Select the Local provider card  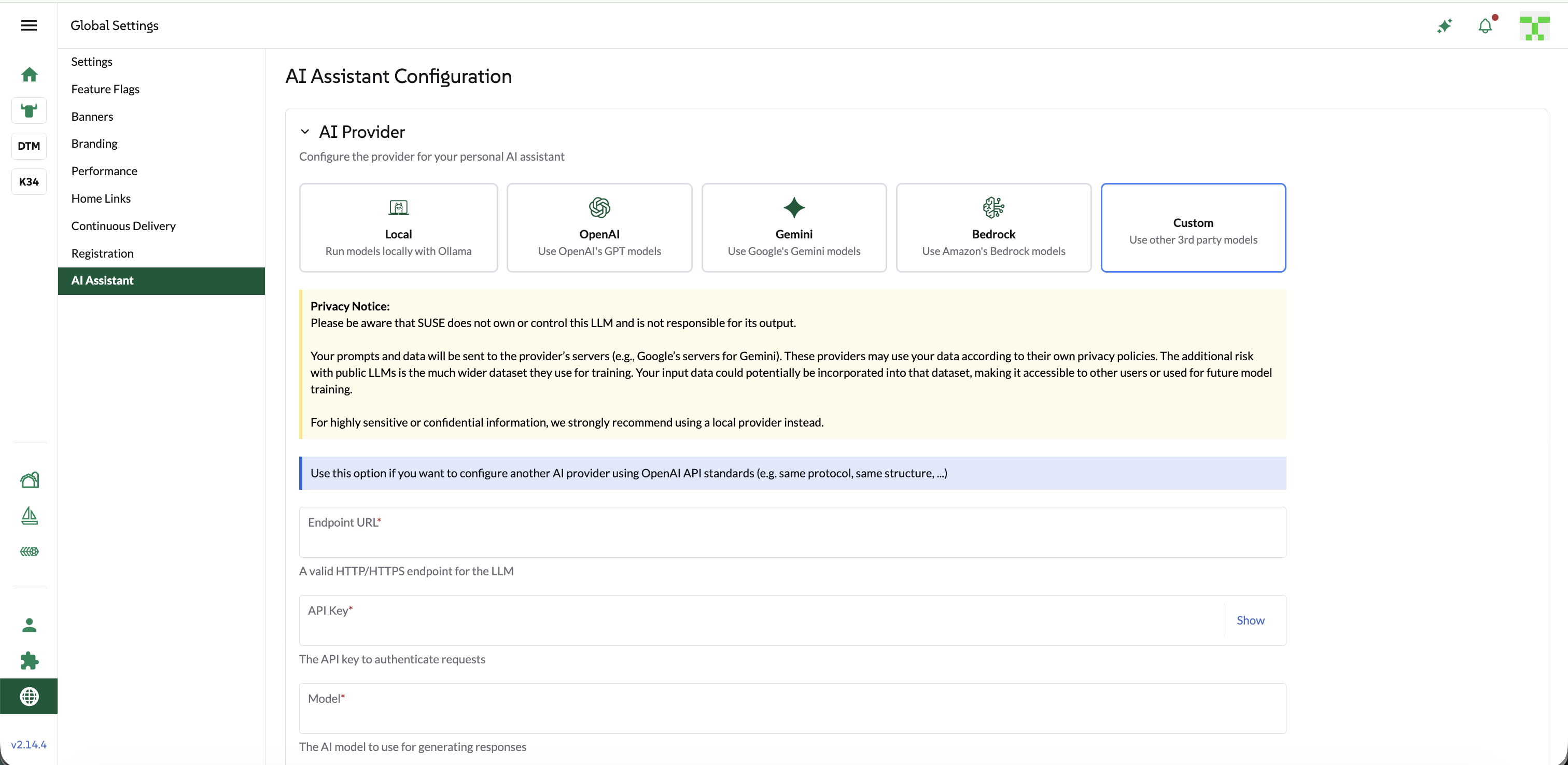[x=399, y=228]
